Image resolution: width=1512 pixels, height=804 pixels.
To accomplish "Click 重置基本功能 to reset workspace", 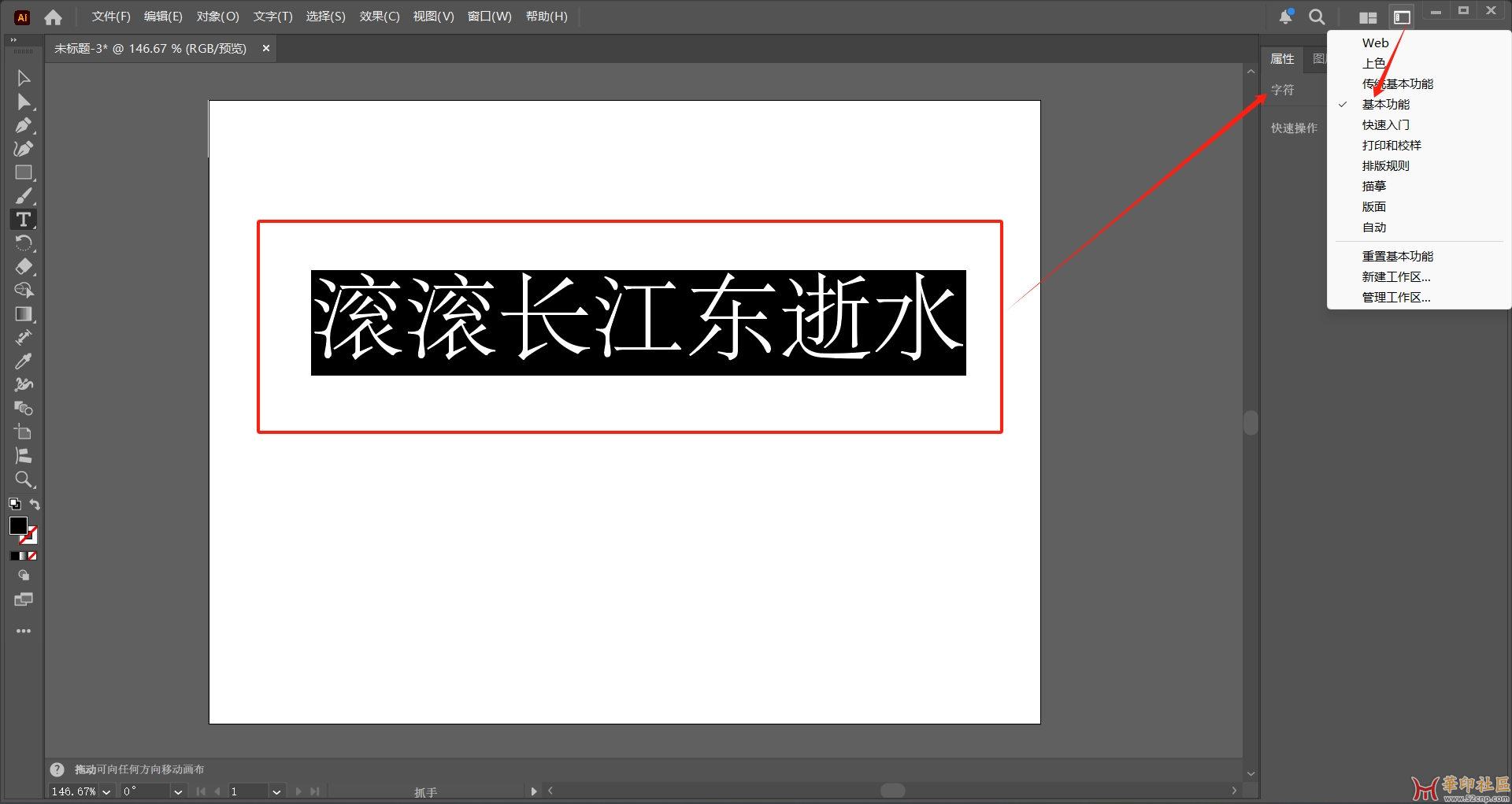I will coord(1398,255).
